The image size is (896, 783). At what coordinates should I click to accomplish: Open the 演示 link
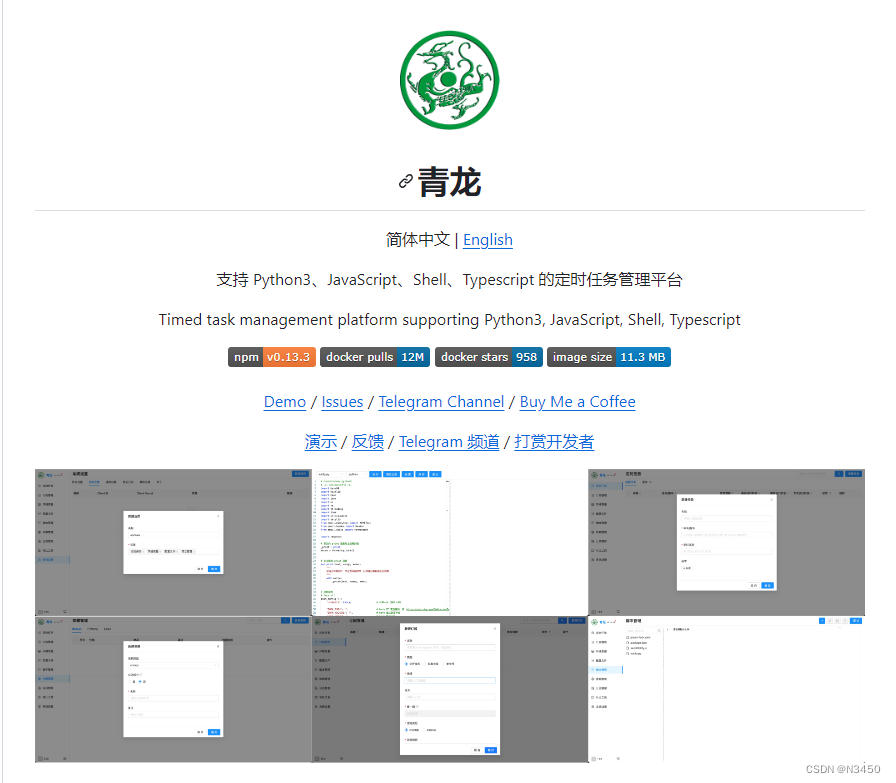coord(321,442)
